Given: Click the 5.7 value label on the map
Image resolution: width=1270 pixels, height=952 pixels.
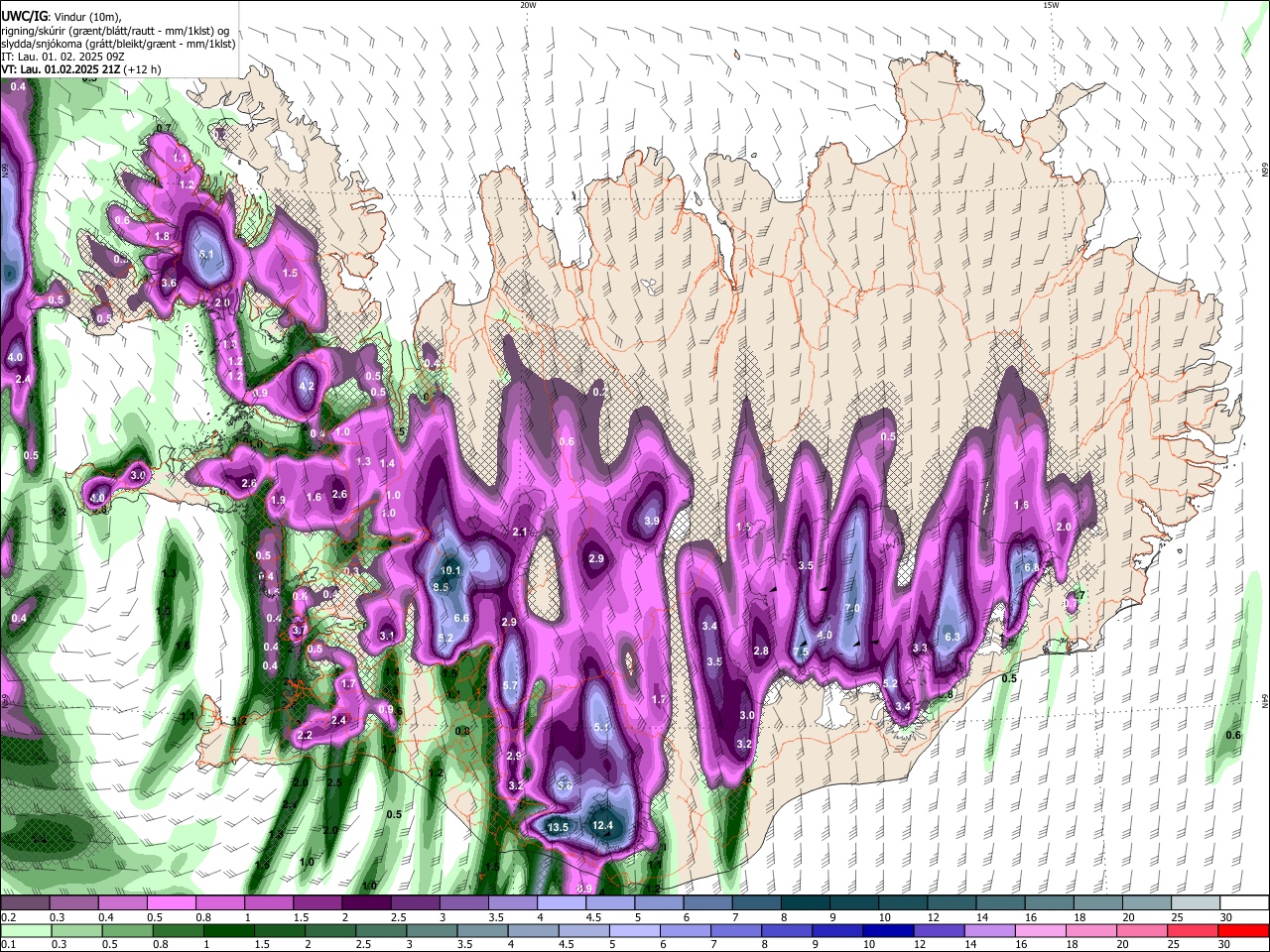Looking at the screenshot, I should coord(511,685).
